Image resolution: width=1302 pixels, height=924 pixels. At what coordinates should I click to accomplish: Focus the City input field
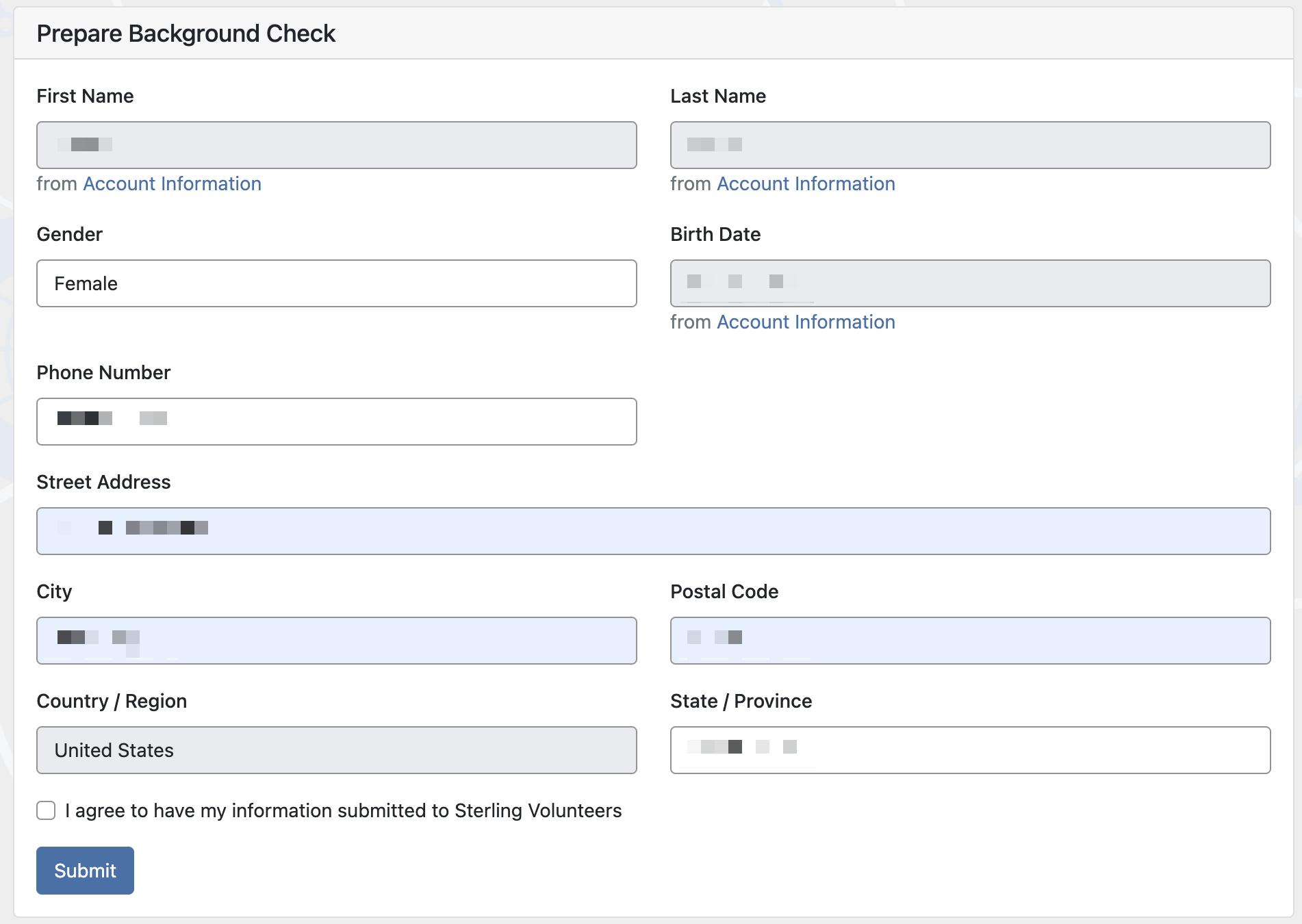coord(337,641)
